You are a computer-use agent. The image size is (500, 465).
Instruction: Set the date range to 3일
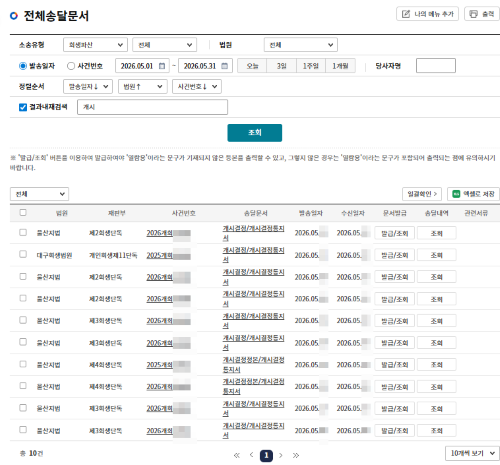click(282, 66)
